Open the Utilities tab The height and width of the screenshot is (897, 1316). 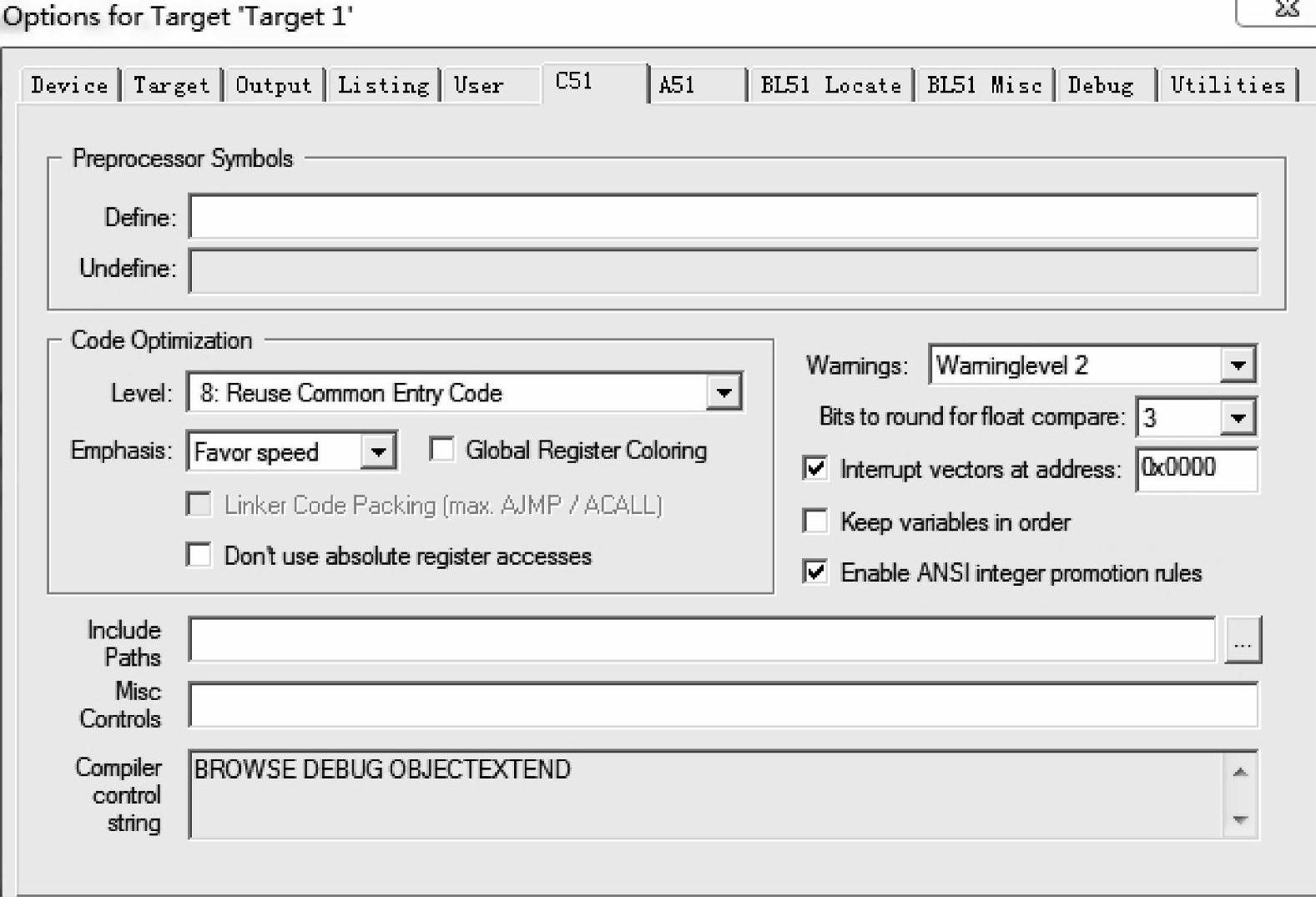[x=1228, y=85]
